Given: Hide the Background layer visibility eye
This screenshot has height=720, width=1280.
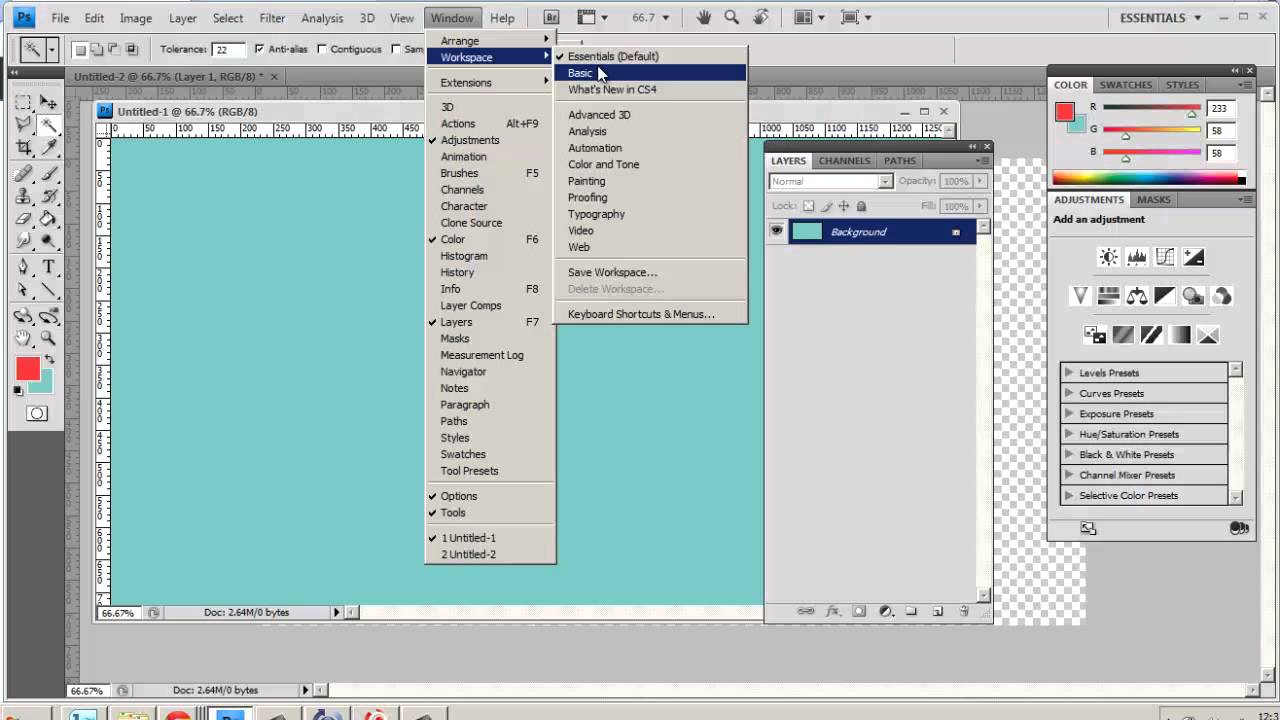Looking at the screenshot, I should [x=777, y=231].
